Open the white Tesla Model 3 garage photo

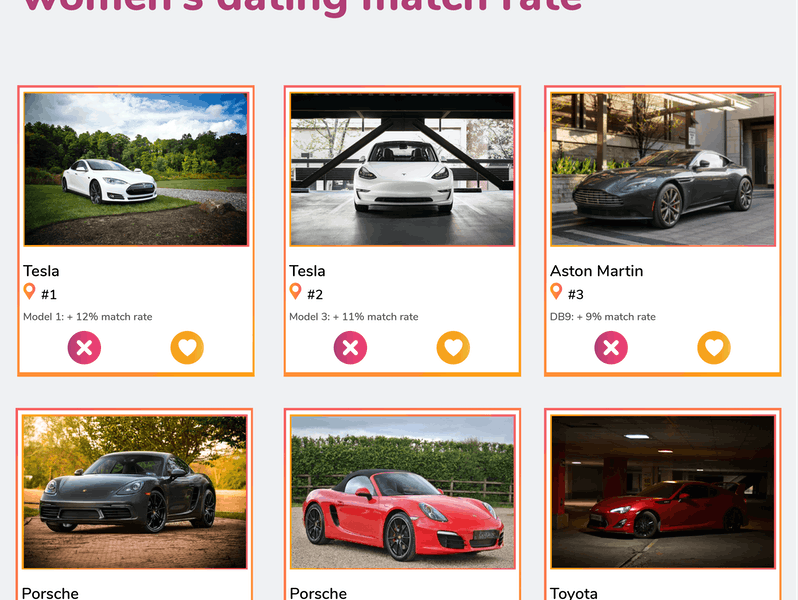pos(402,169)
